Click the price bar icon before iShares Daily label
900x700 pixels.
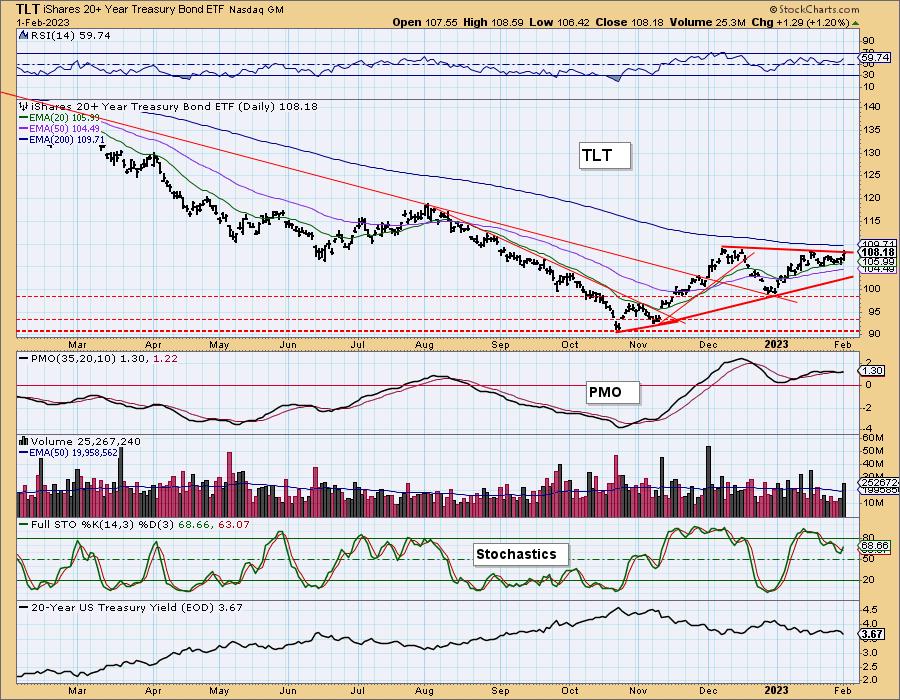(23, 106)
